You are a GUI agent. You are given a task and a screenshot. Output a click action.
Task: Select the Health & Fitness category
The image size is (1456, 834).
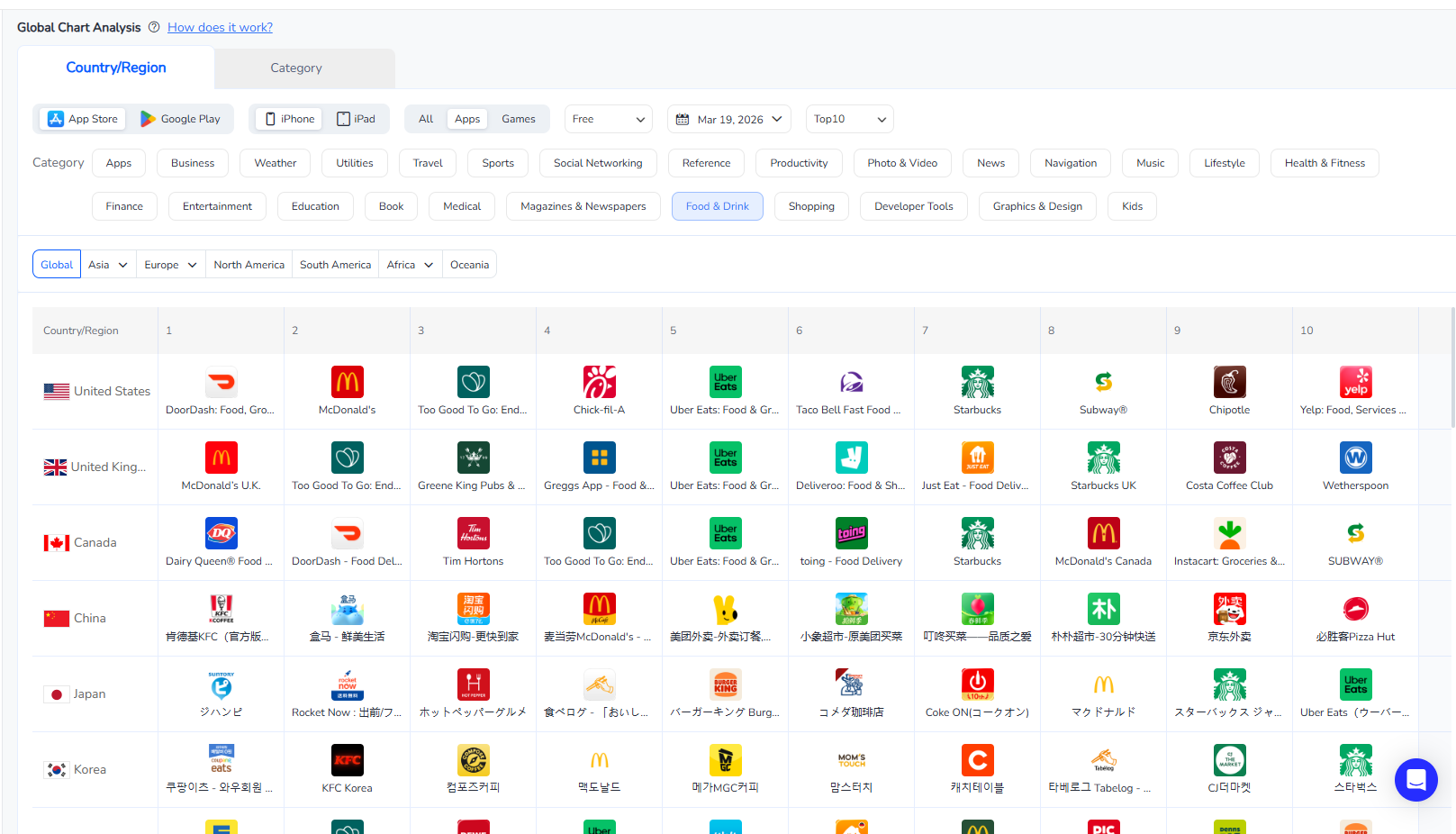pos(1325,162)
